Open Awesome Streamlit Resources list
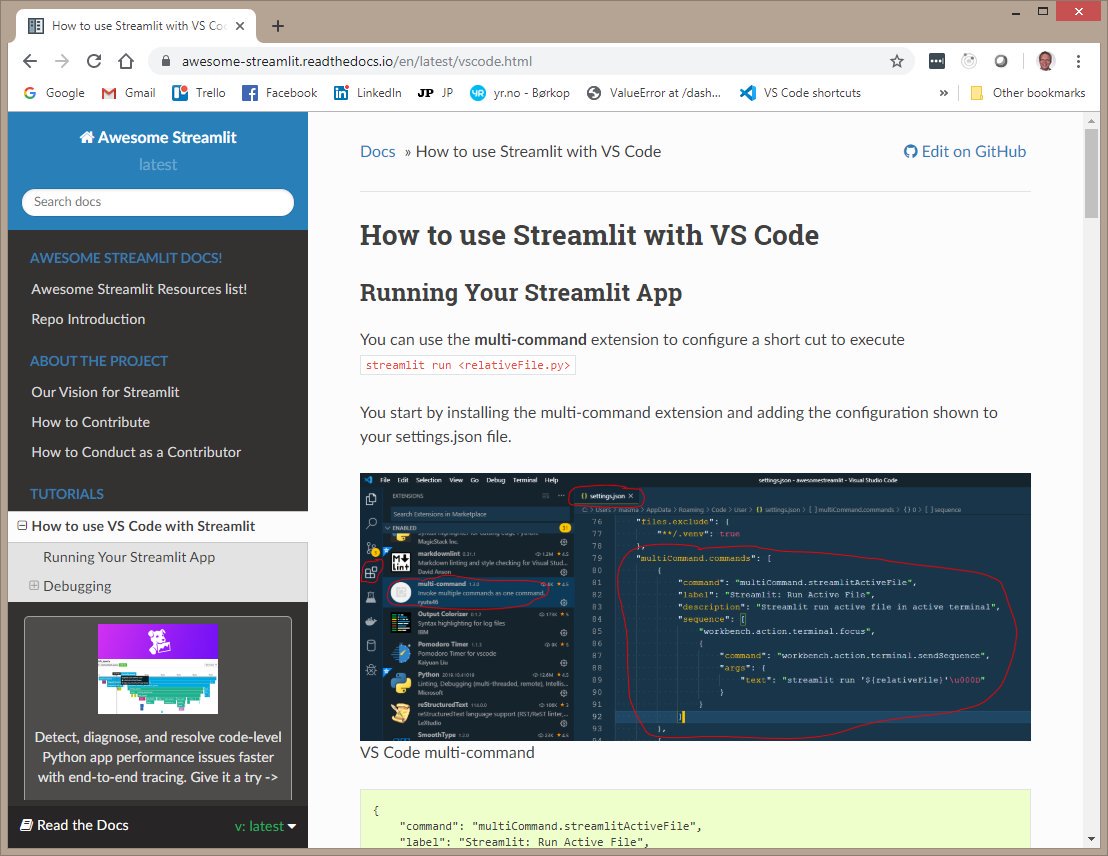 (139, 289)
